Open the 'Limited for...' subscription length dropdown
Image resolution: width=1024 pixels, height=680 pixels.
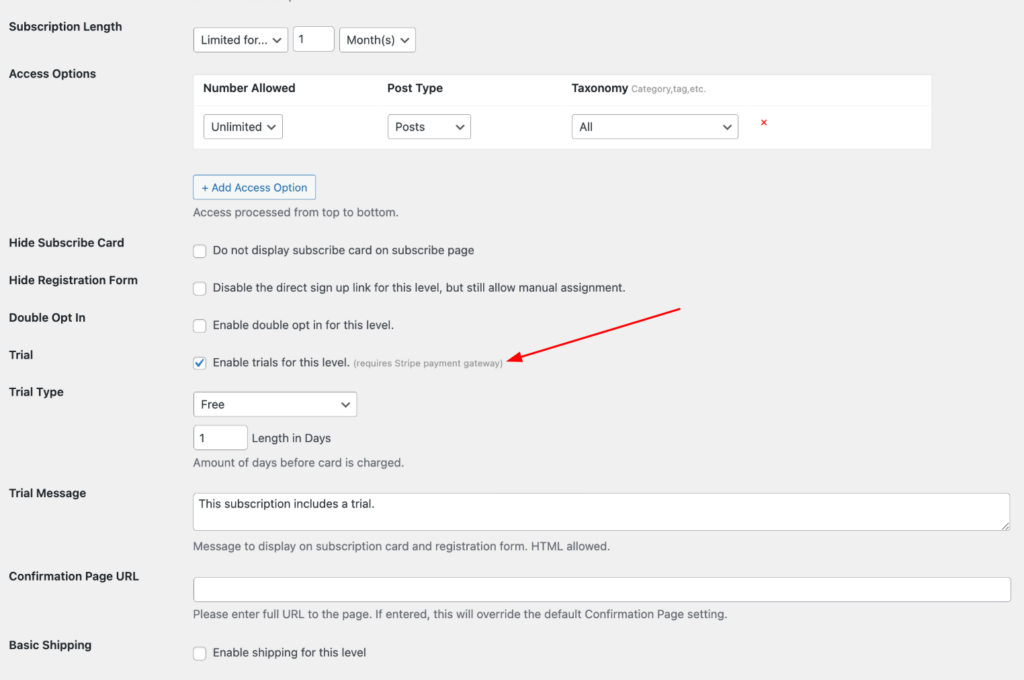point(240,40)
